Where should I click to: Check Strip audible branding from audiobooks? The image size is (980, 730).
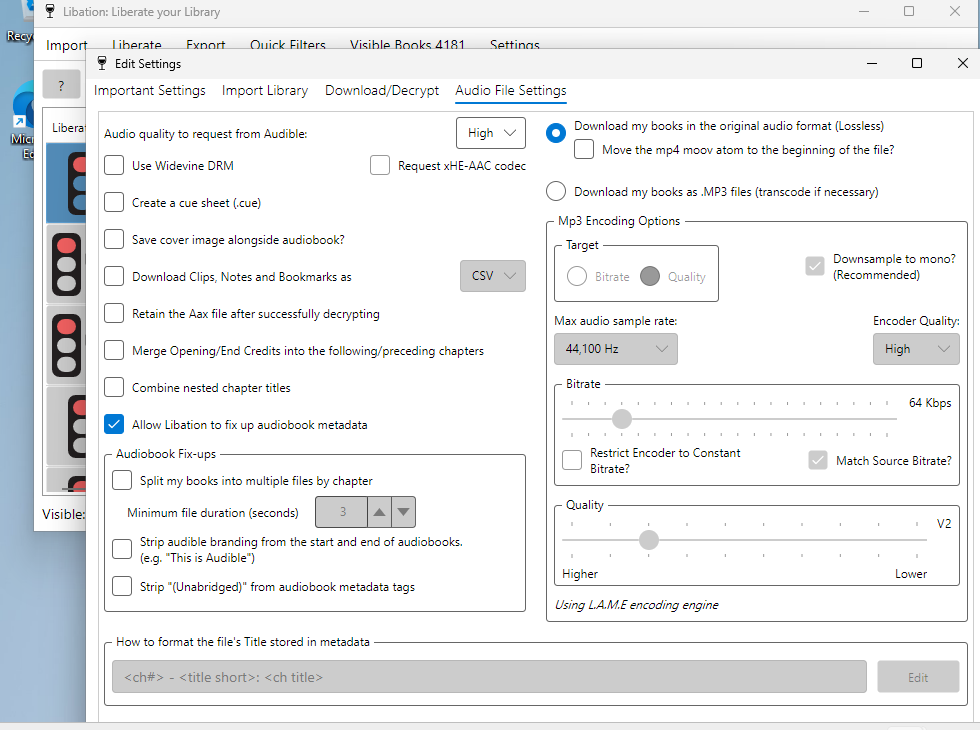click(122, 549)
